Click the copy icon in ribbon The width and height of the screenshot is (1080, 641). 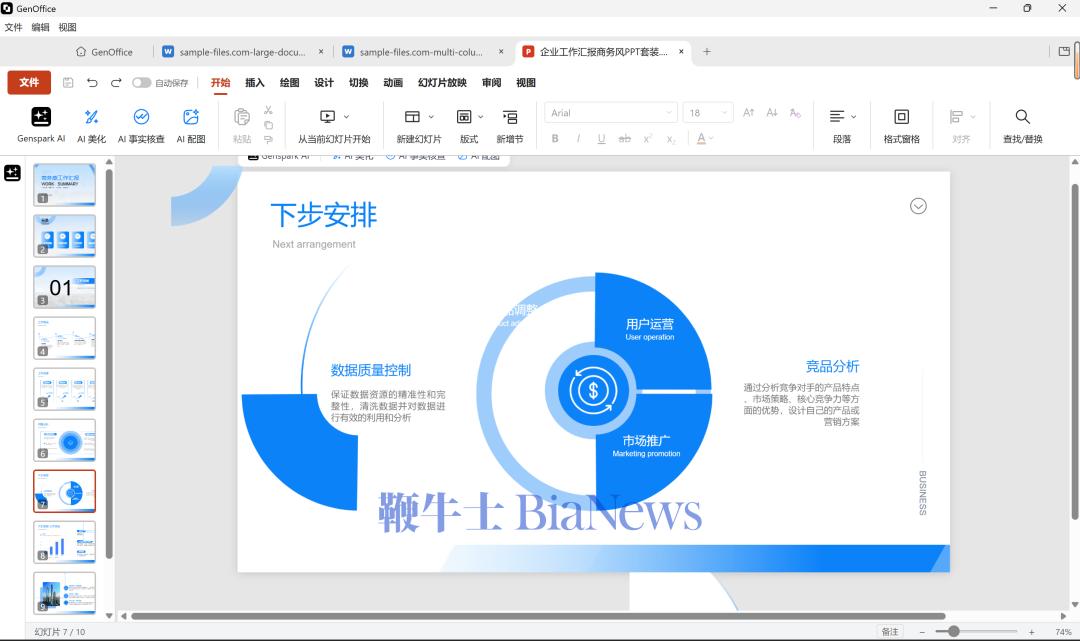point(269,125)
